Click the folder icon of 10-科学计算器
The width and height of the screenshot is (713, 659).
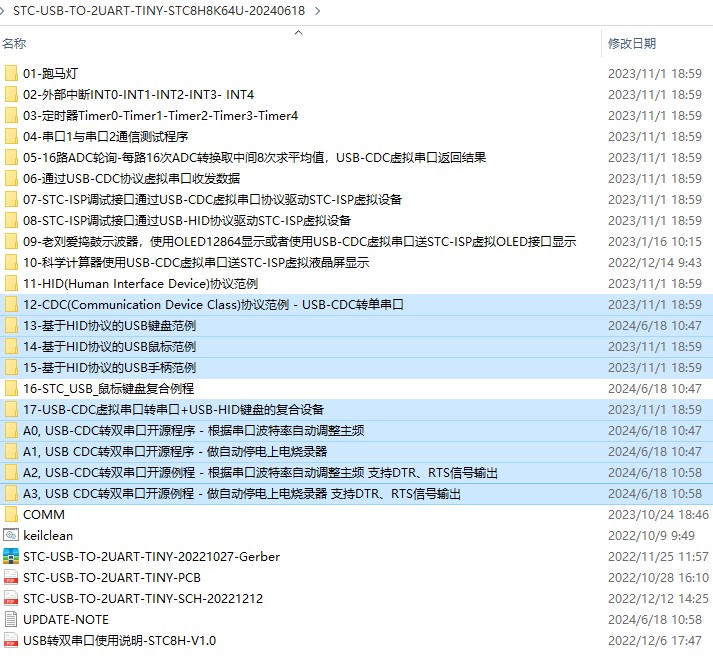click(x=11, y=262)
